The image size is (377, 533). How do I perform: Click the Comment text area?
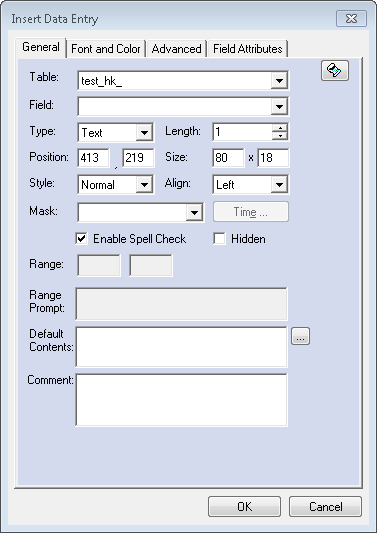pyautogui.click(x=182, y=400)
